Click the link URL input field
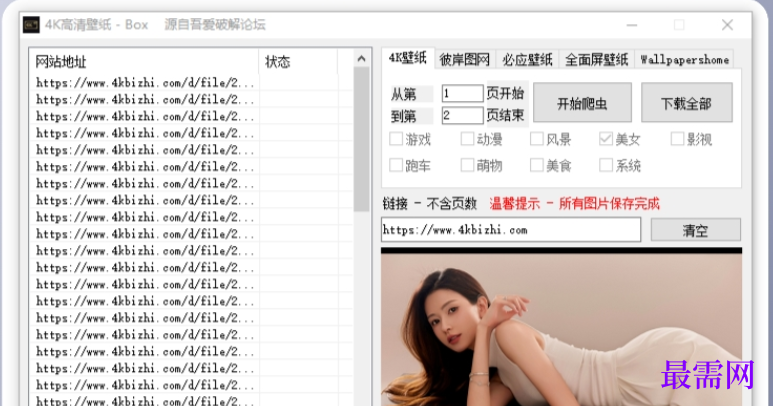Image resolution: width=773 pixels, height=406 pixels. [x=511, y=230]
